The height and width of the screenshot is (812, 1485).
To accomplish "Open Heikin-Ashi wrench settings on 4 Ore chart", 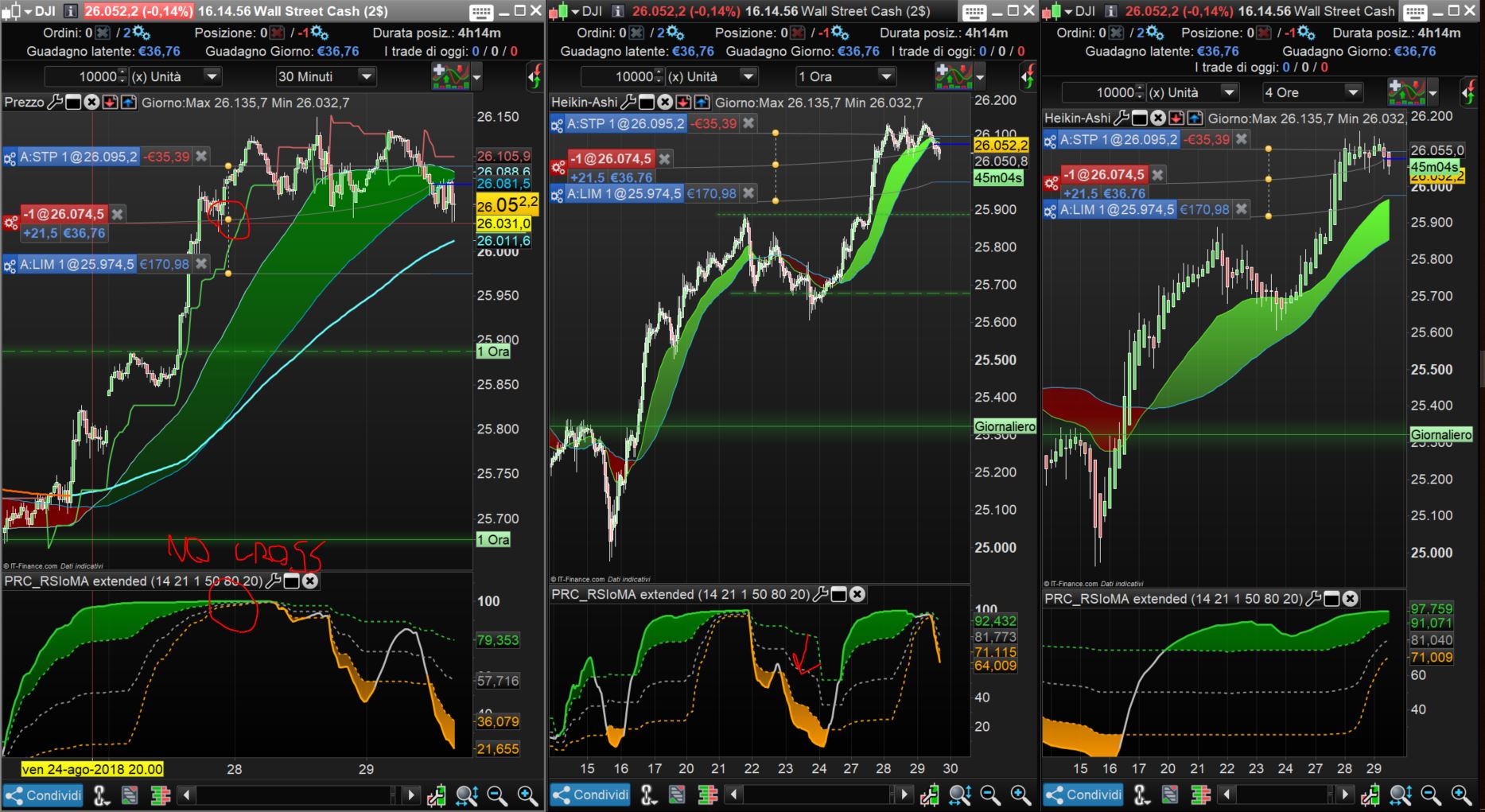I will (x=1122, y=118).
